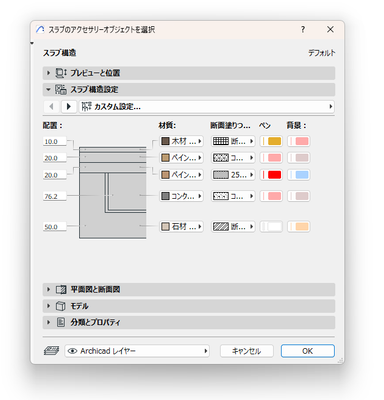Click the slab structure preview diagram
This screenshot has height=400, width=384.
pyautogui.click(x=113, y=193)
